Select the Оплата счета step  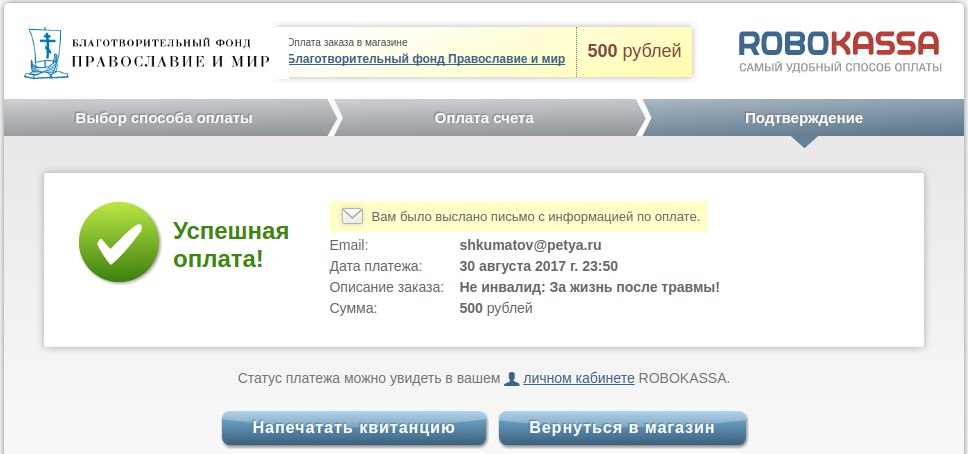[x=484, y=118]
